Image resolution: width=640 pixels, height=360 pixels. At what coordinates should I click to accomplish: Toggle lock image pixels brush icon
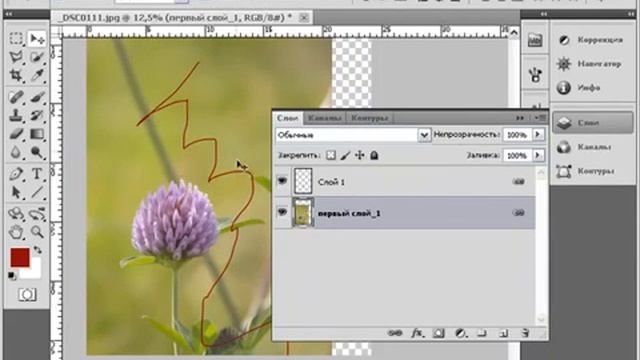[x=345, y=156]
